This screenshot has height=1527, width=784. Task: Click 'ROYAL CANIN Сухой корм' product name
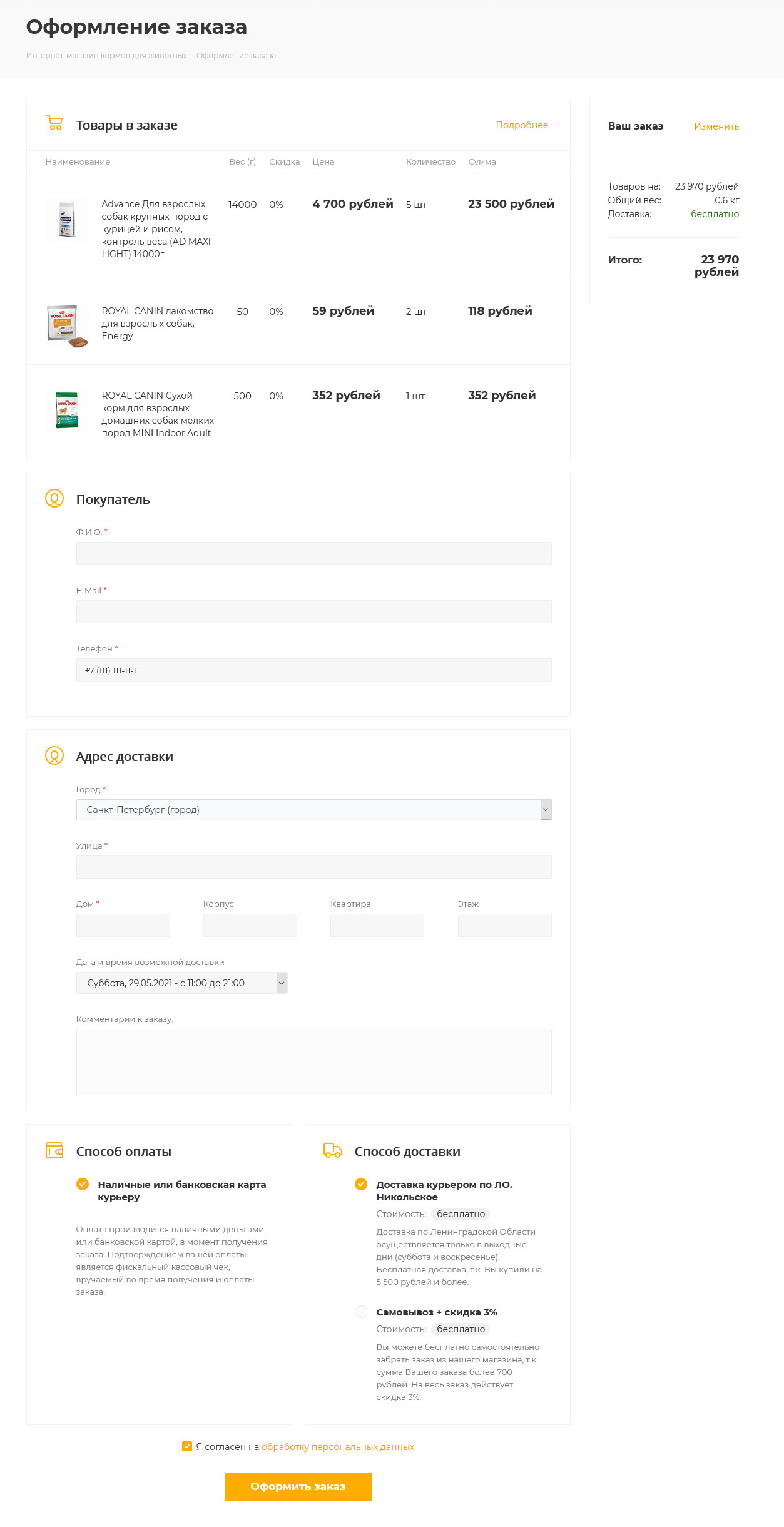(158, 414)
